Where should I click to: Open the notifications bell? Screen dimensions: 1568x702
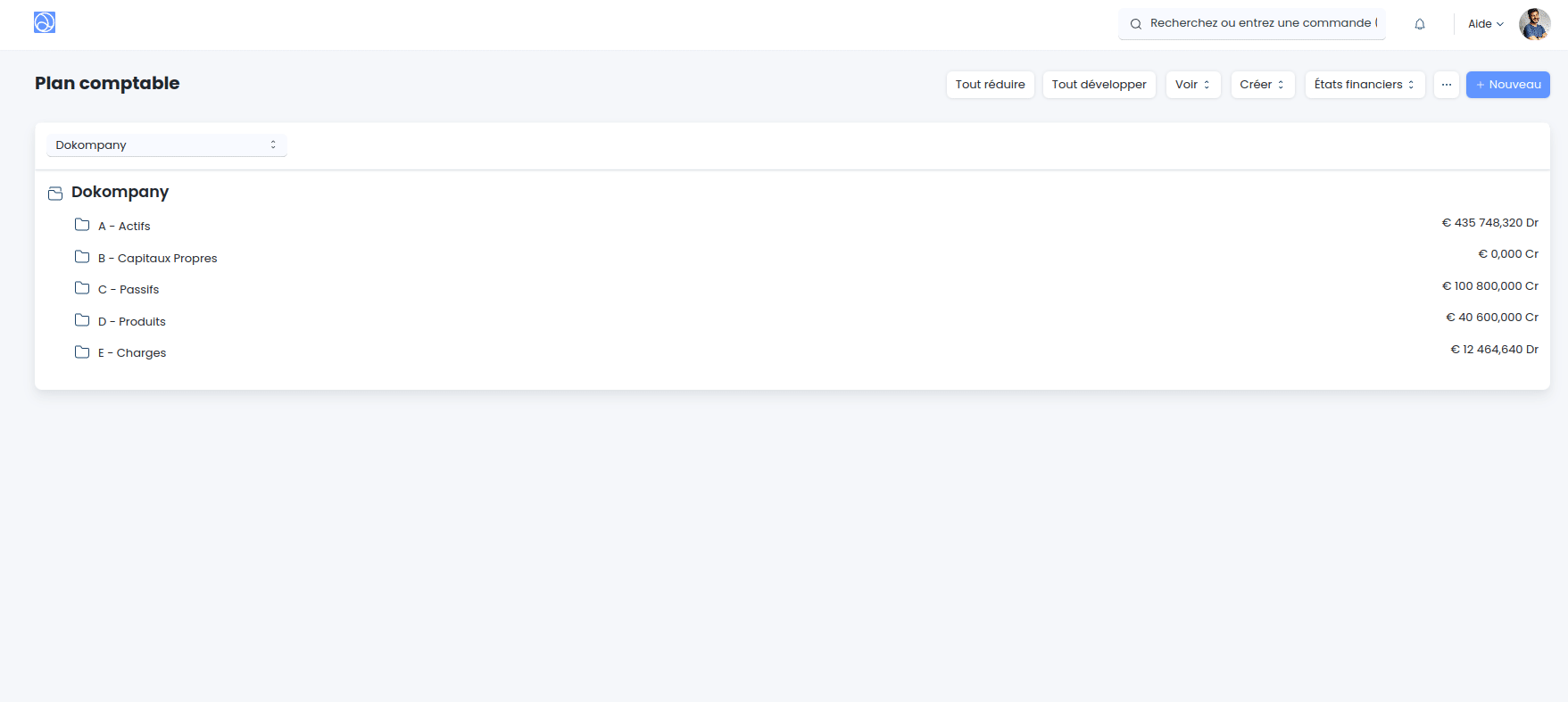pos(1419,24)
